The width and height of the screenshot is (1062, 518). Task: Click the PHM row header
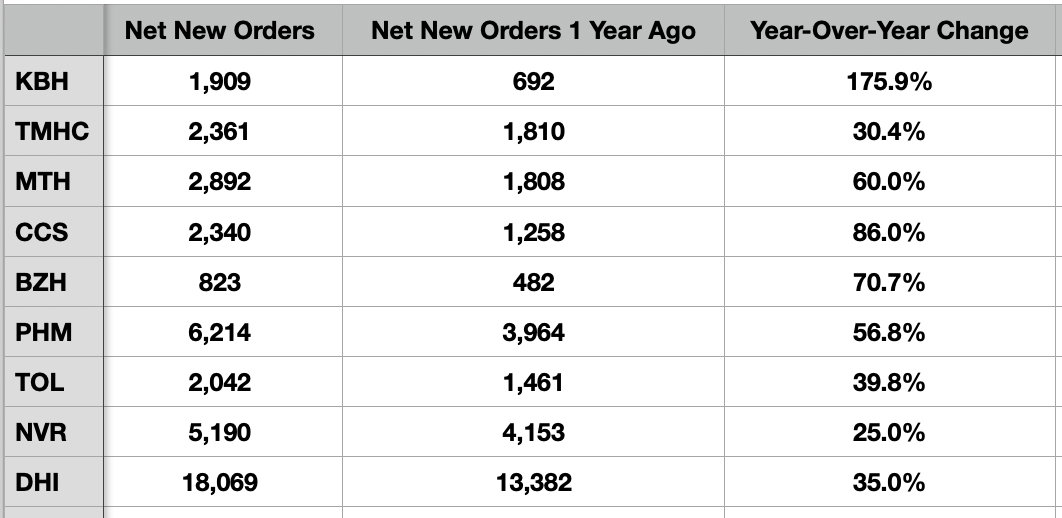coord(44,332)
